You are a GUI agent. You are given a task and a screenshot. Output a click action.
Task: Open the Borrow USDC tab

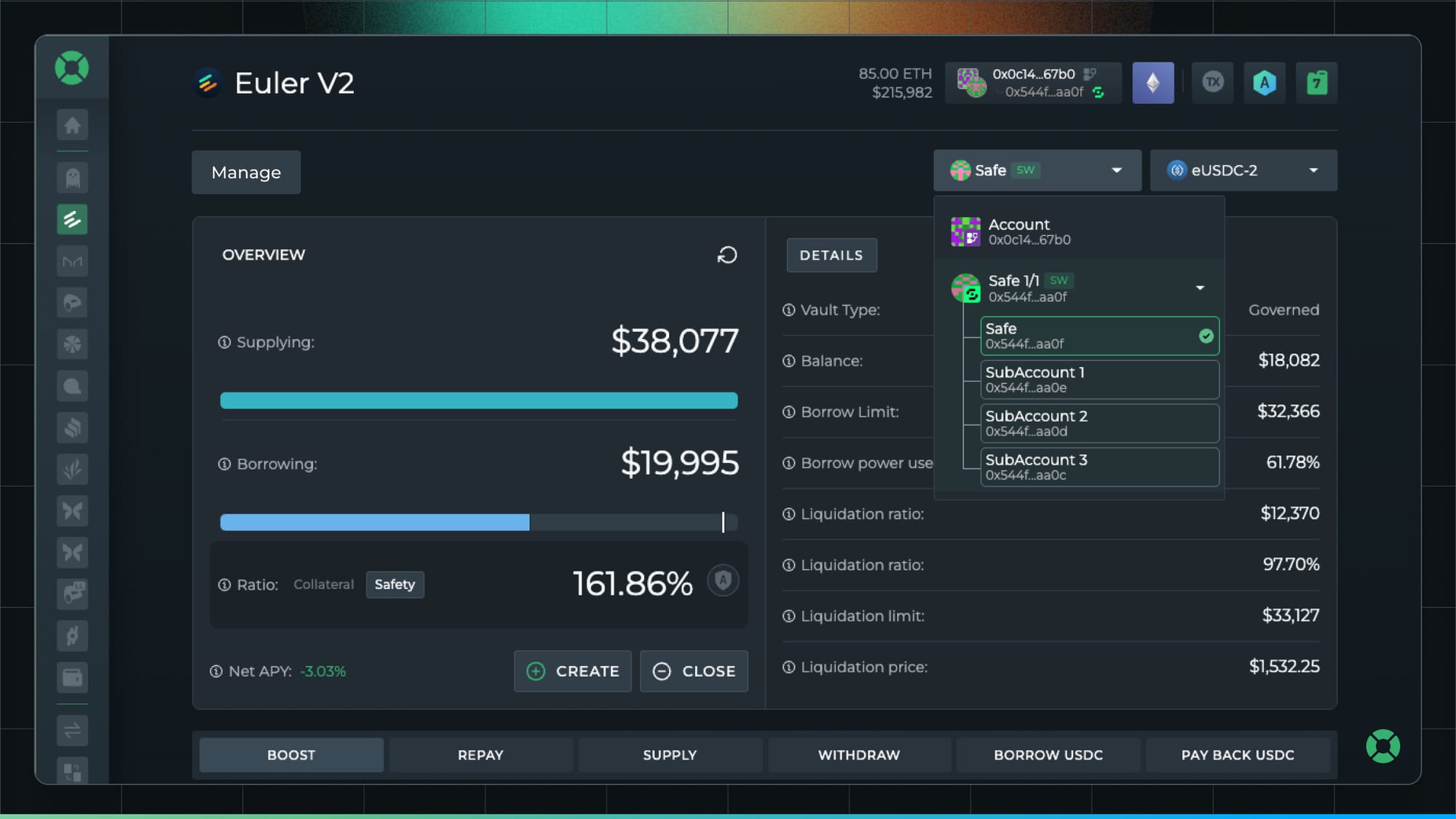click(1048, 755)
